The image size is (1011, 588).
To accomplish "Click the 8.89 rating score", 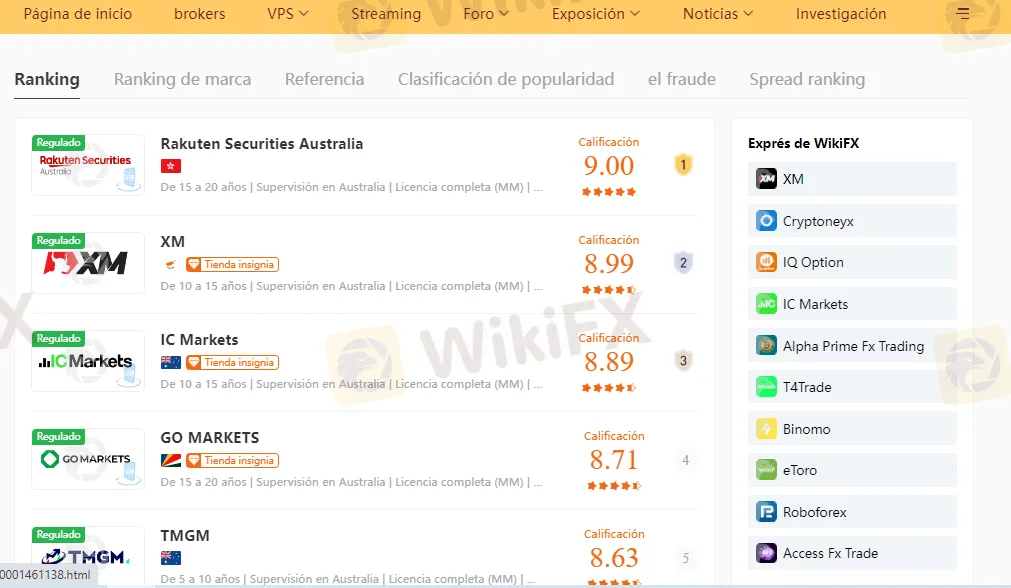I will click(609, 362).
